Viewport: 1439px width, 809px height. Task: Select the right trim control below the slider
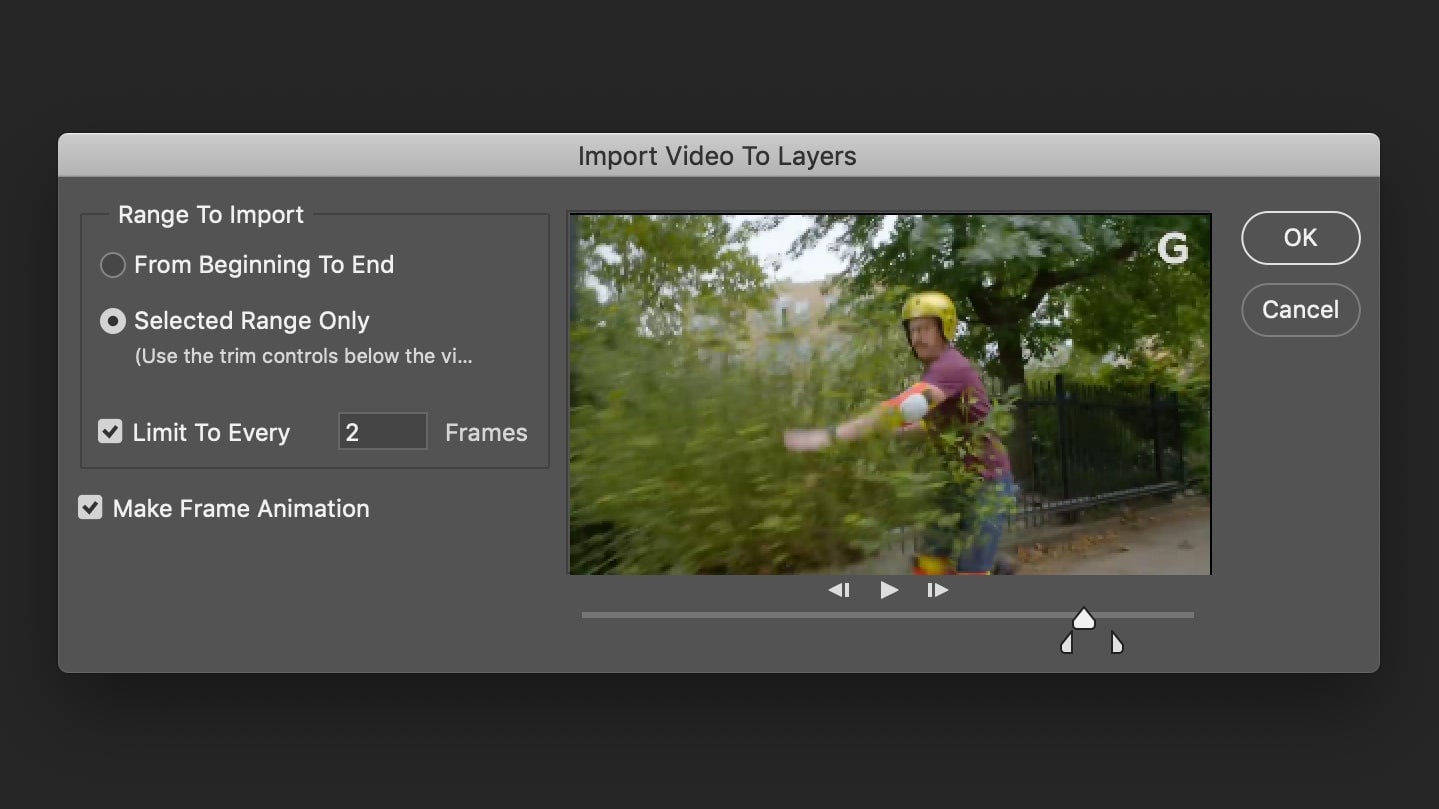coord(1117,643)
